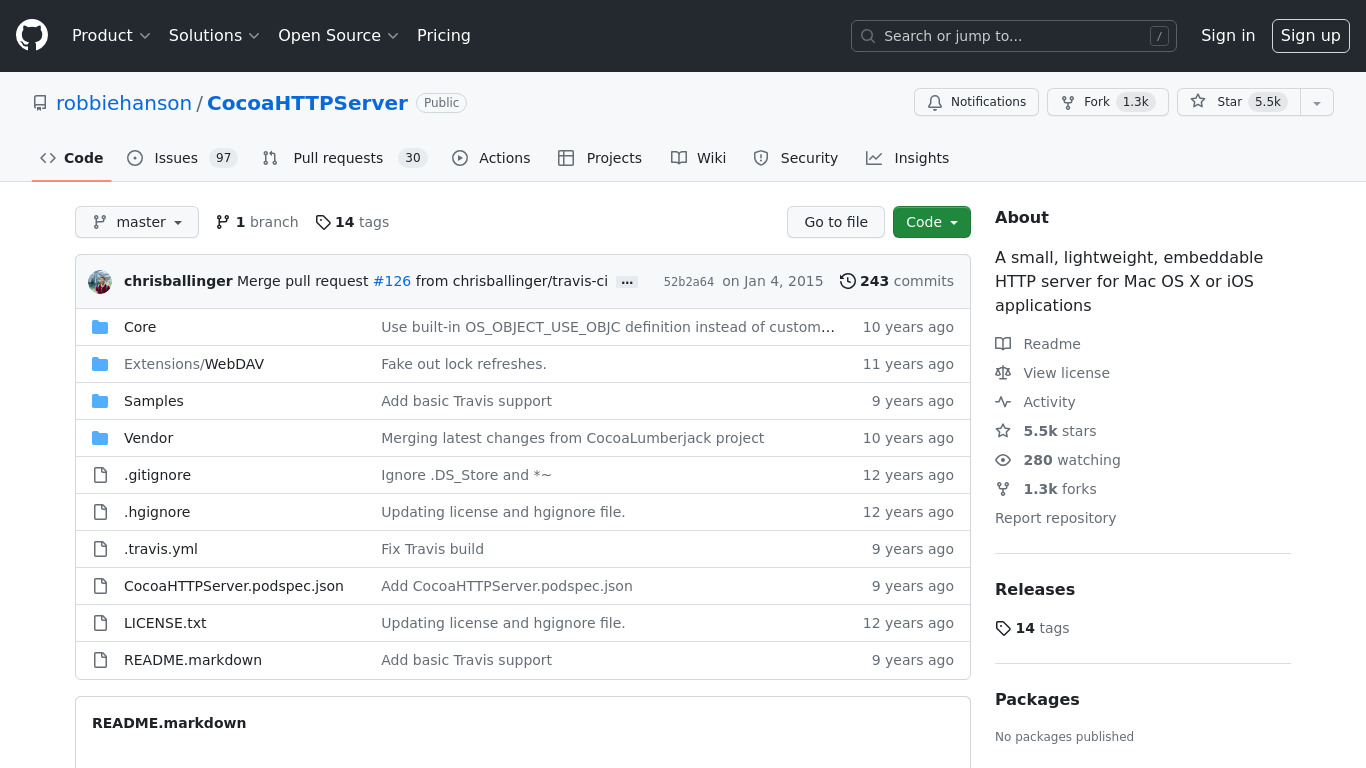
Task: Open CocoaHTTPServer.podspec.json file
Action: [x=234, y=586]
